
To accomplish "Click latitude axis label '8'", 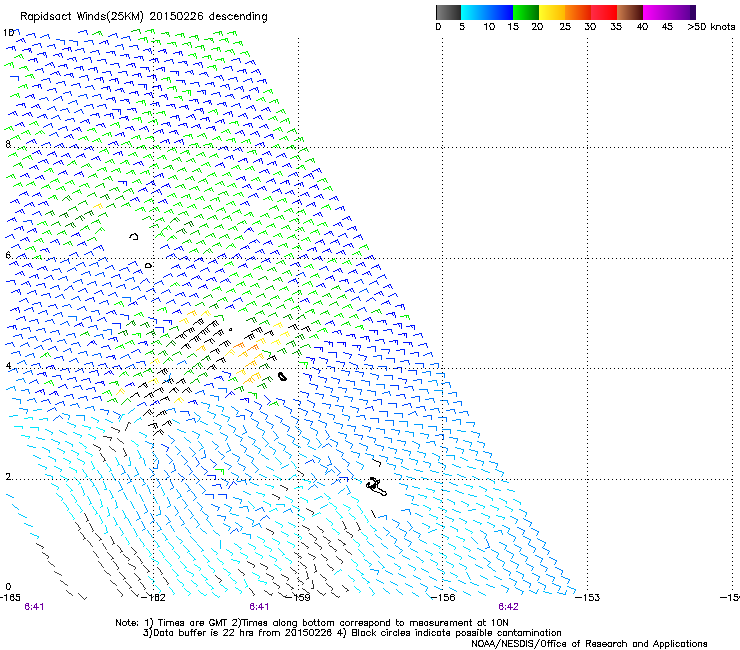I will click(x=8, y=144).
